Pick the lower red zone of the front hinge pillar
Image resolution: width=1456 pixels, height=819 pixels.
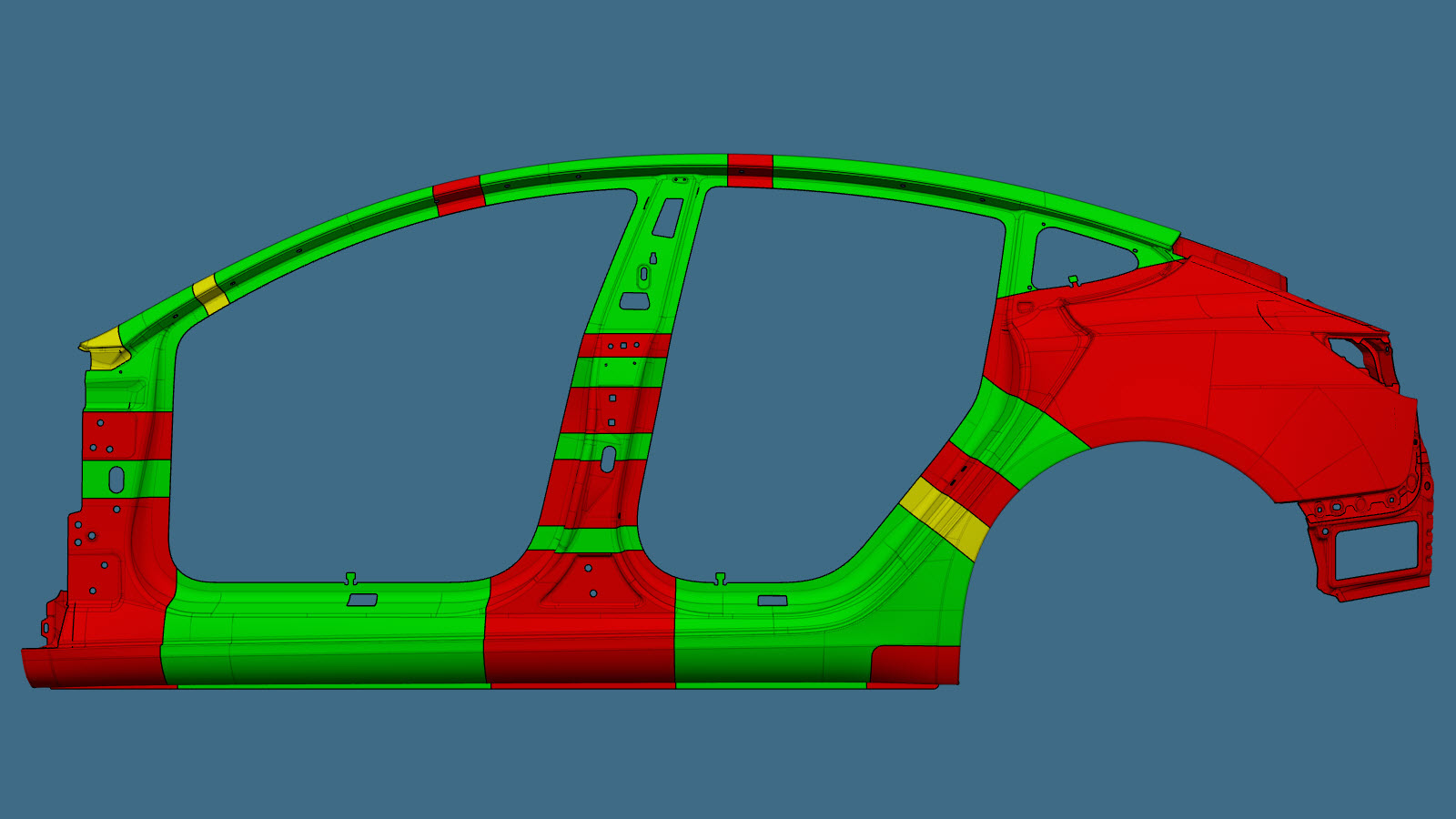coord(118,555)
